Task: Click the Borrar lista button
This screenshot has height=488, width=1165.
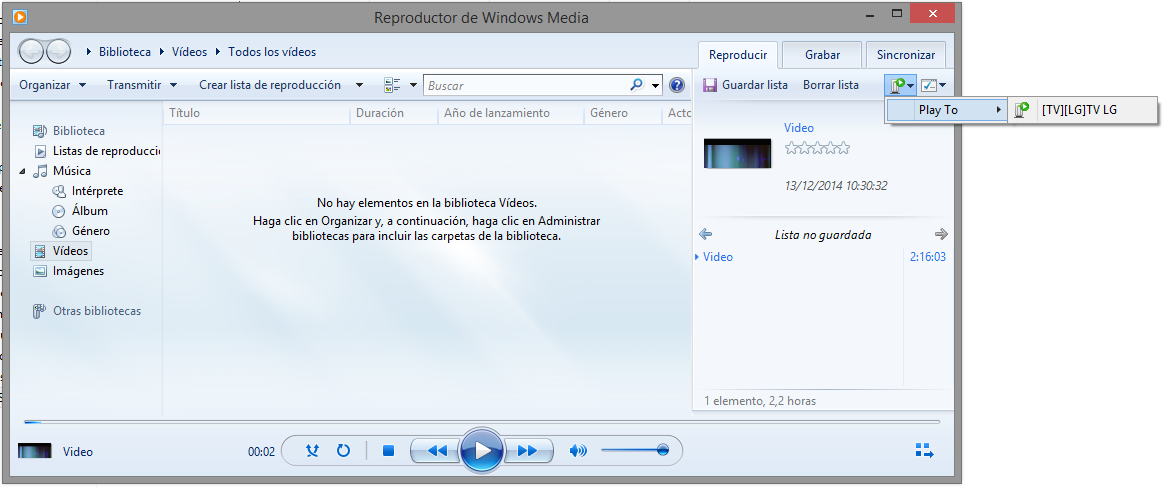Action: tap(831, 85)
